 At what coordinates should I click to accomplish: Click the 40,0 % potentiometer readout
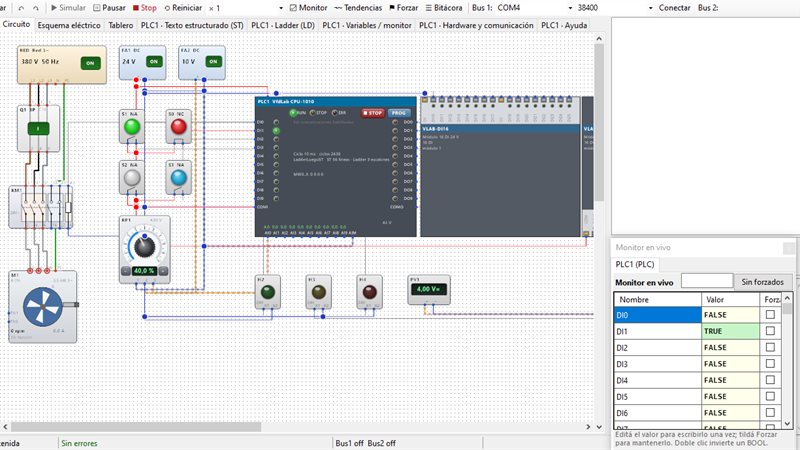click(x=144, y=271)
